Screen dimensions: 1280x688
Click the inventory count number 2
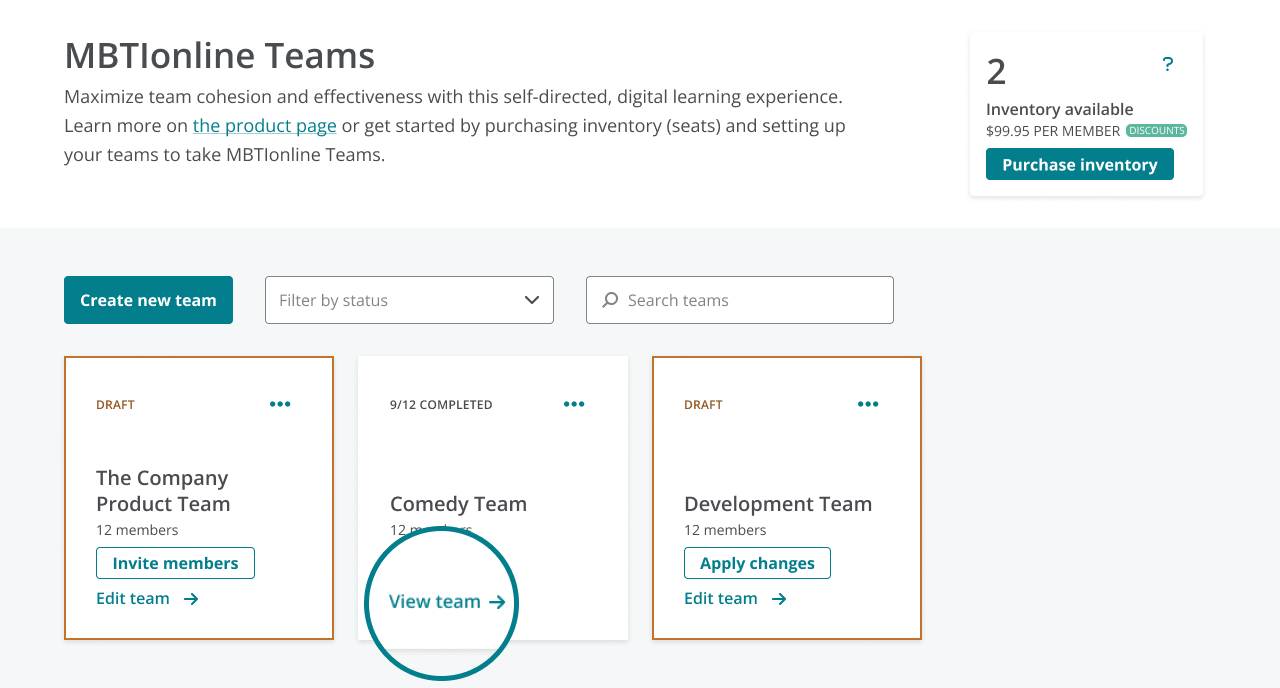(996, 72)
